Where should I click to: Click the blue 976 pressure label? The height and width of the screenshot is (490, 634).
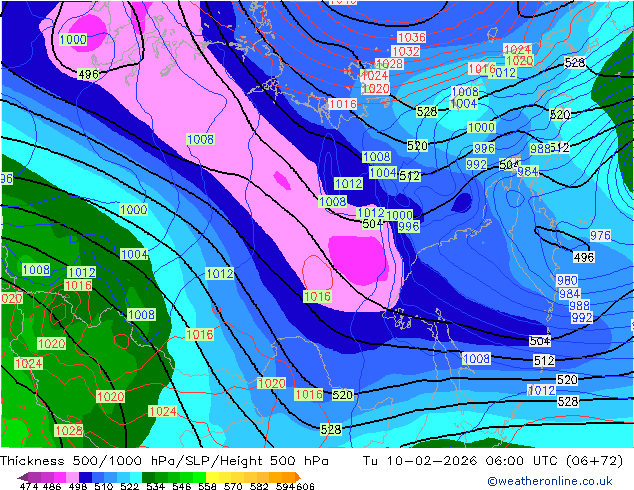pyautogui.click(x=600, y=235)
